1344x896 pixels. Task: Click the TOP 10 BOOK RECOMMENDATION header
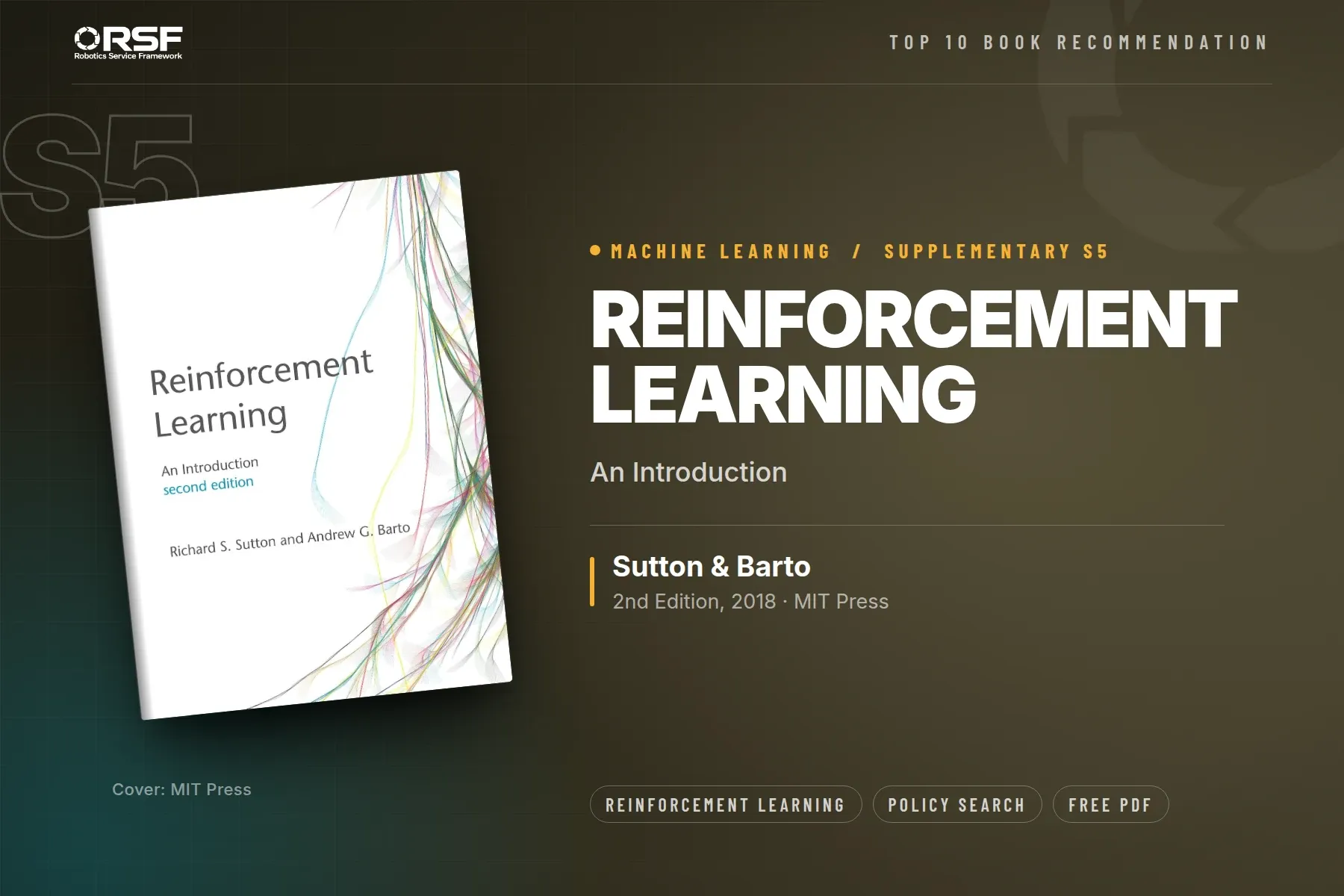click(1079, 43)
